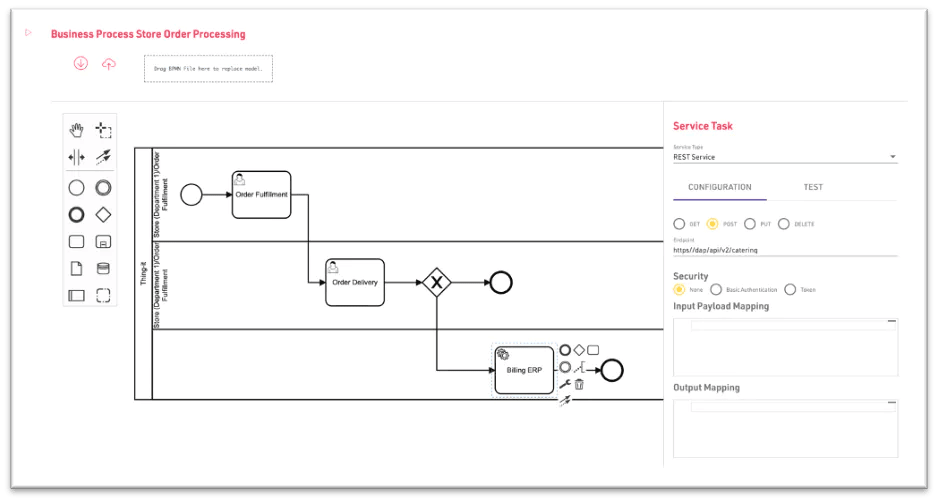The width and height of the screenshot is (938, 502).
Task: Append end event from Billing ERP context pad
Action: point(565,350)
